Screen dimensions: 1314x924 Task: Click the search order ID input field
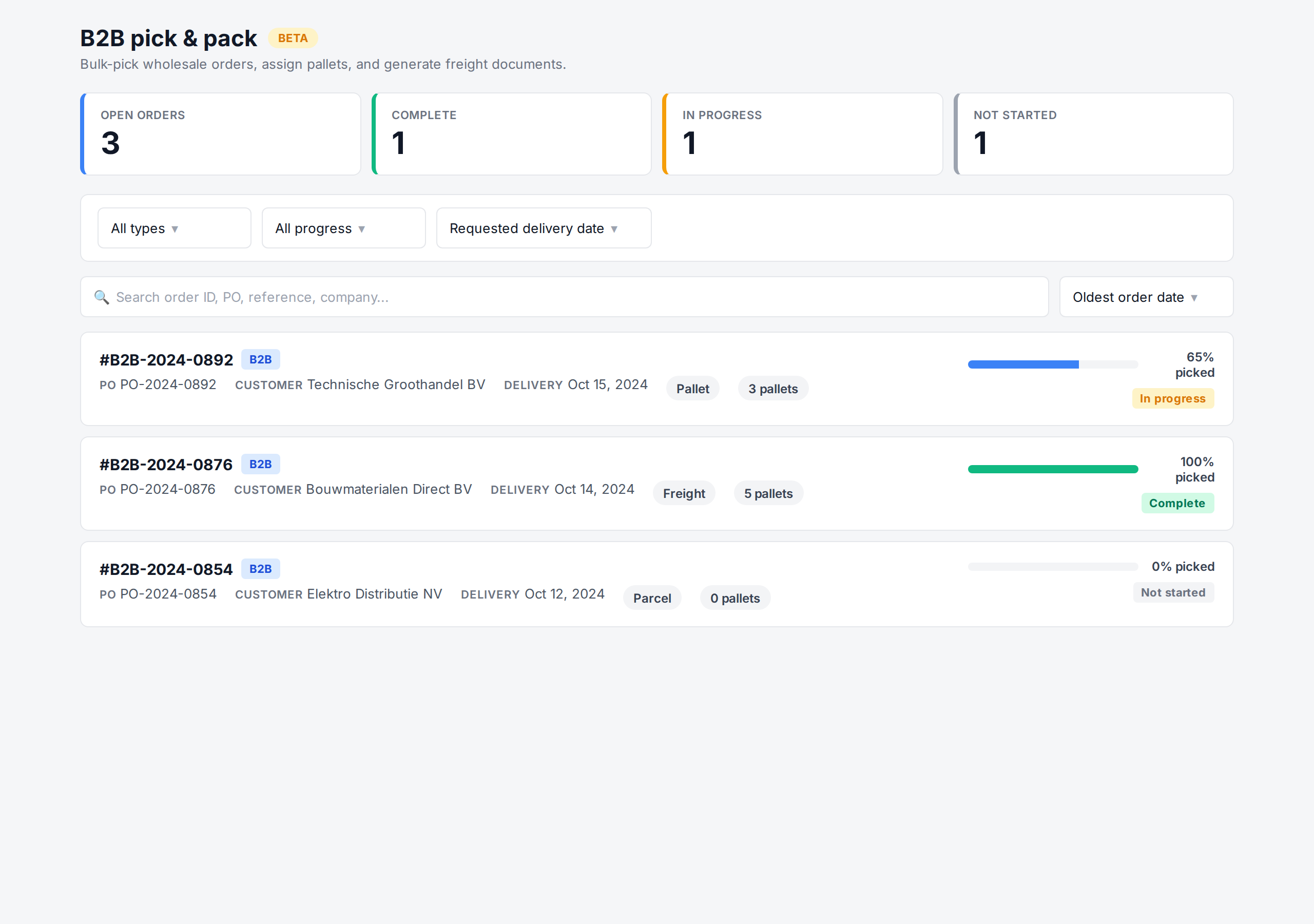point(564,297)
